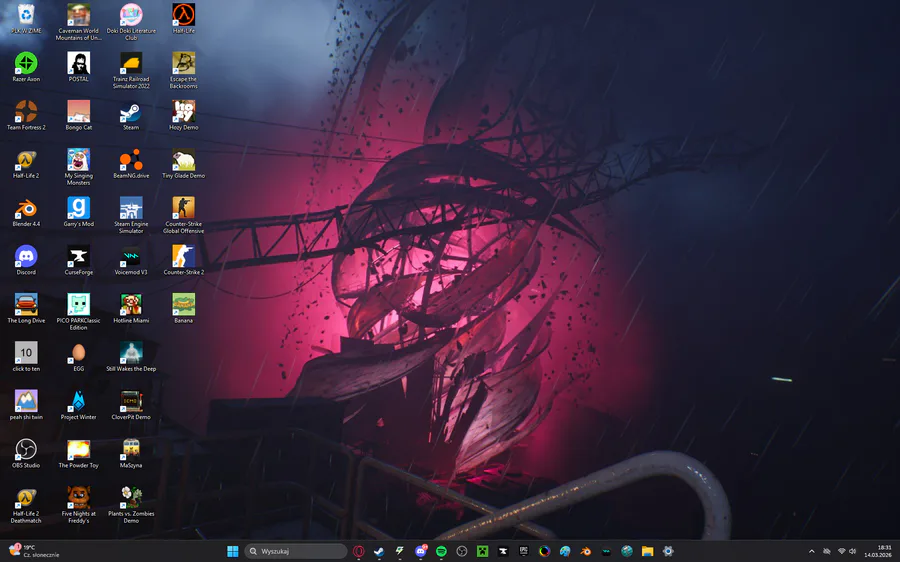900x562 pixels.
Task: Open OBS Studio from the taskbar
Action: (x=461, y=551)
